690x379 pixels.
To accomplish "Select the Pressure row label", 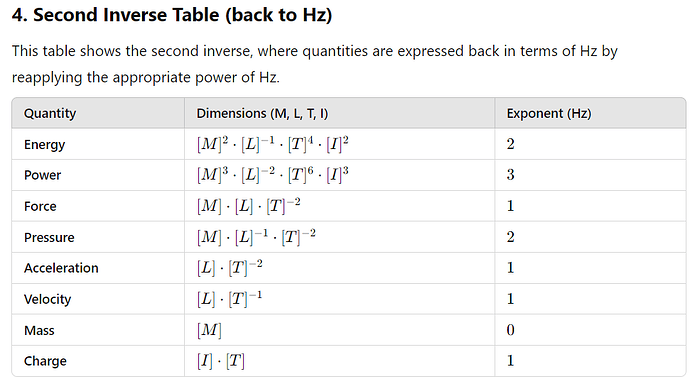I will (x=49, y=237).
